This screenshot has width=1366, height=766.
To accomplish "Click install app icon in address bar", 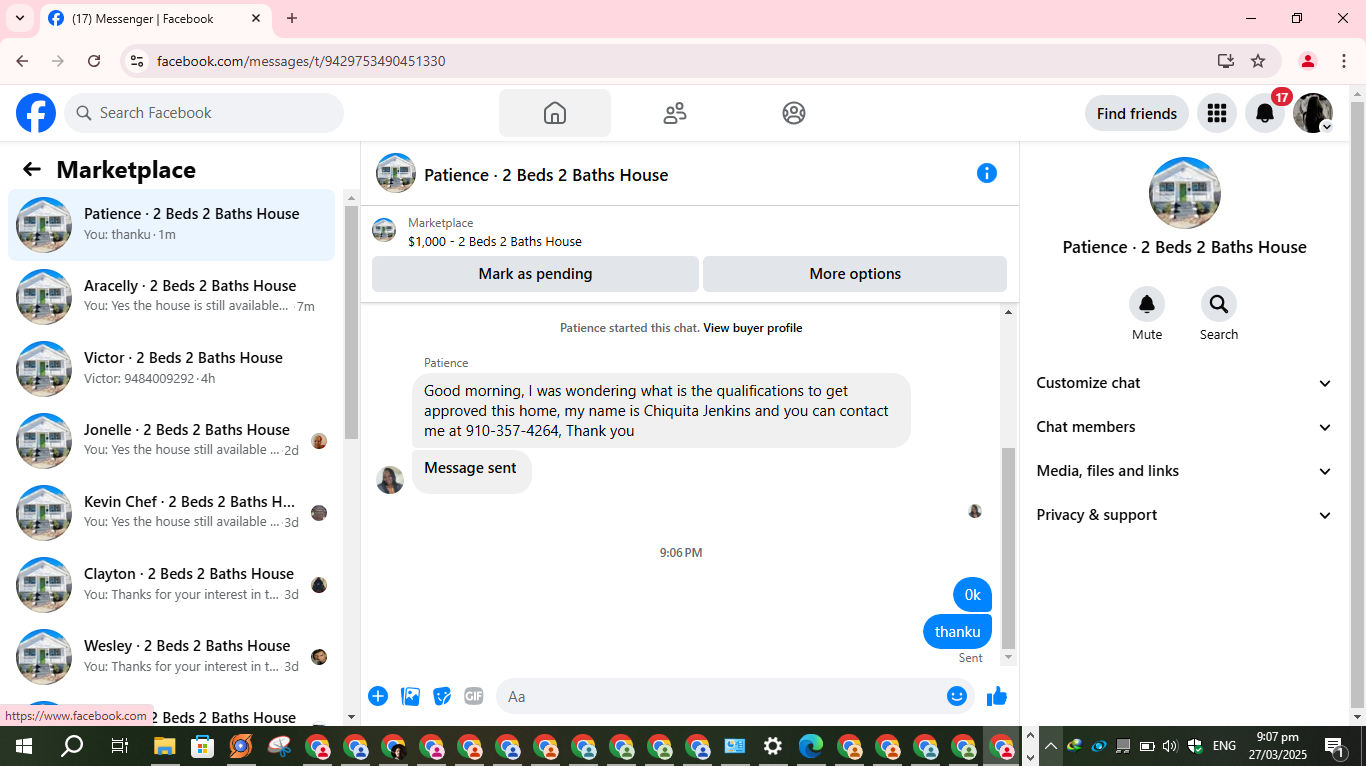I will coord(1226,61).
